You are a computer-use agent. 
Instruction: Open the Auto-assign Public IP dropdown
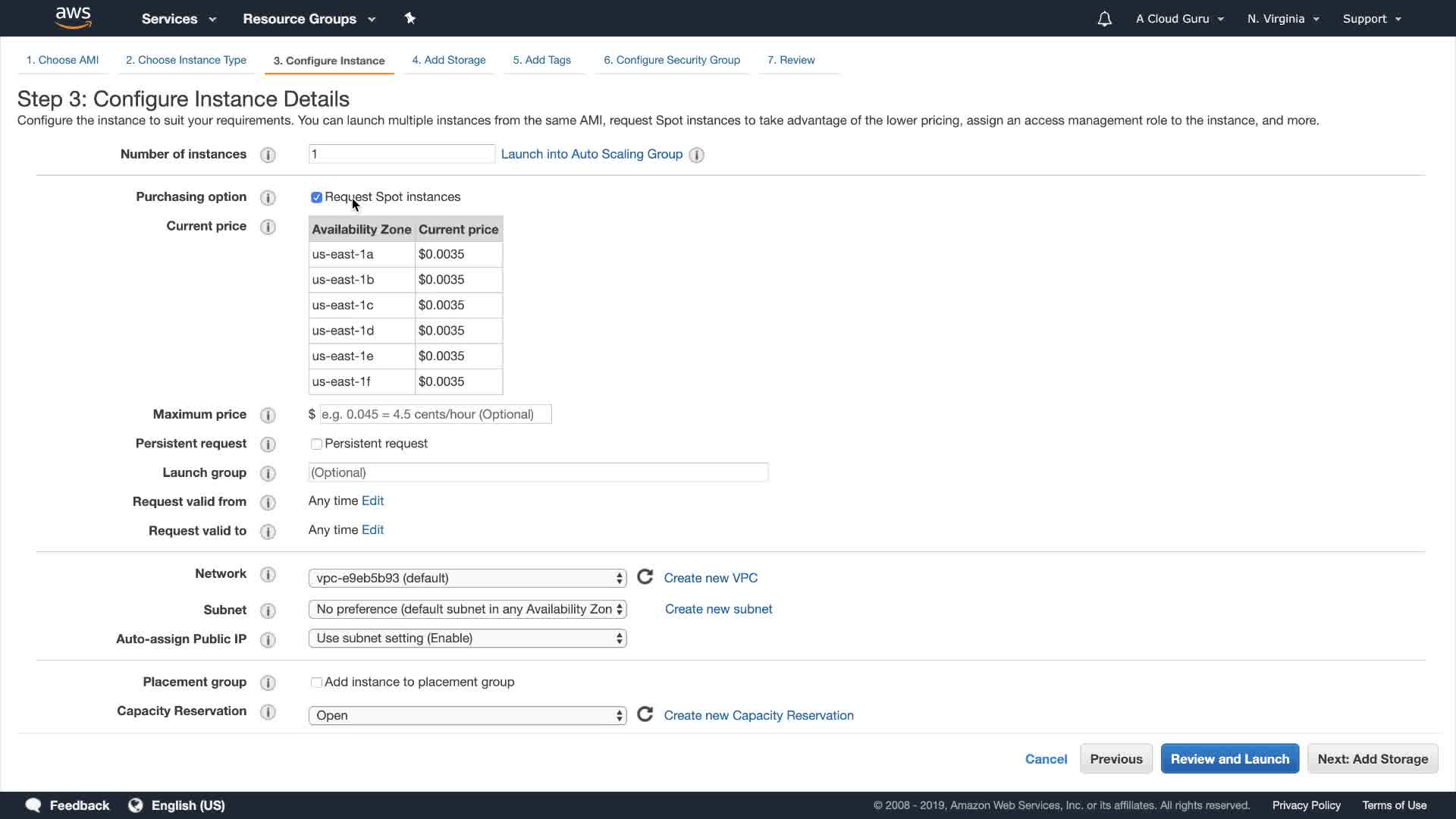pos(467,639)
